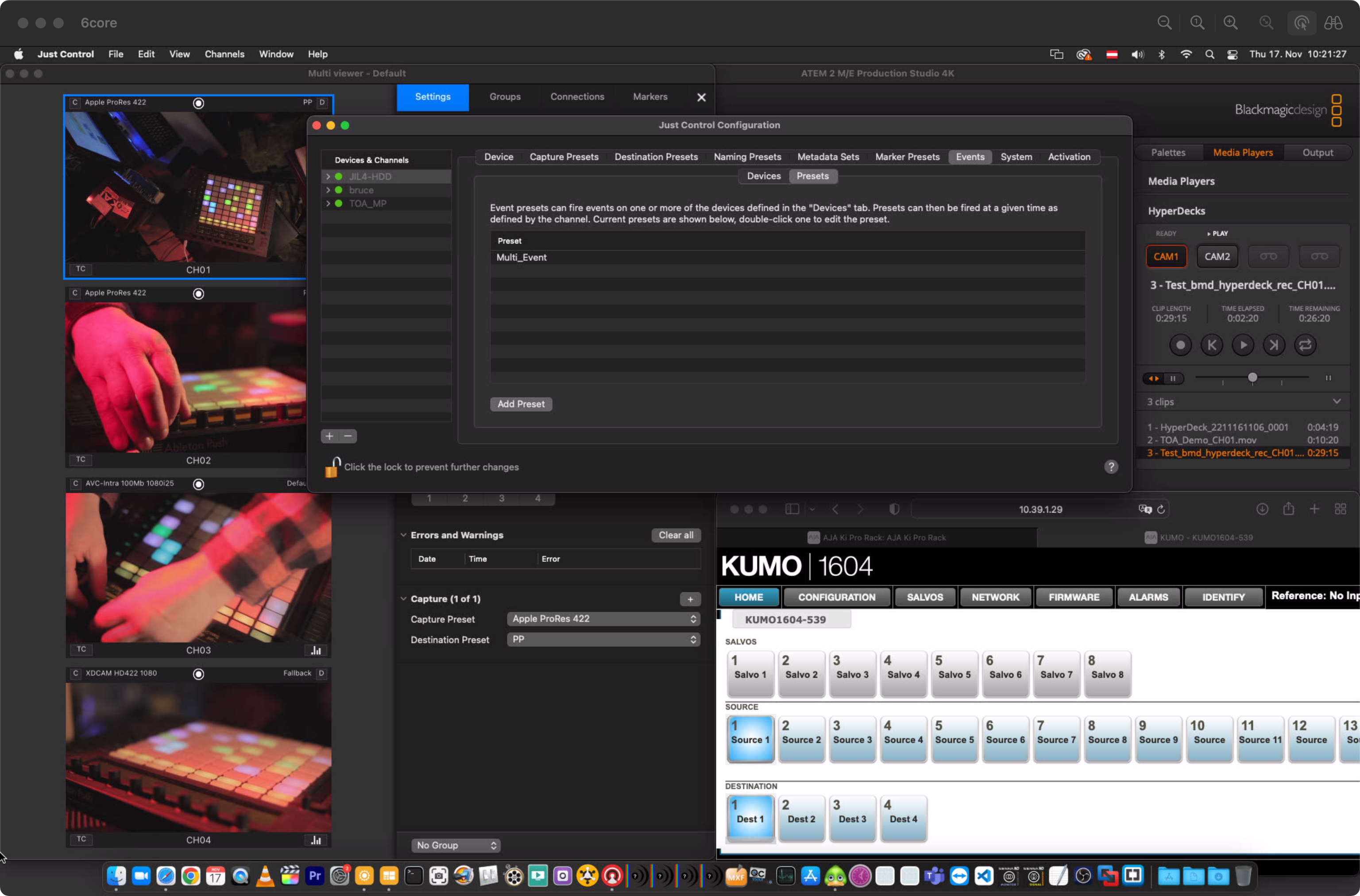
Task: Close the Multi viewer settings panel X
Action: point(701,98)
